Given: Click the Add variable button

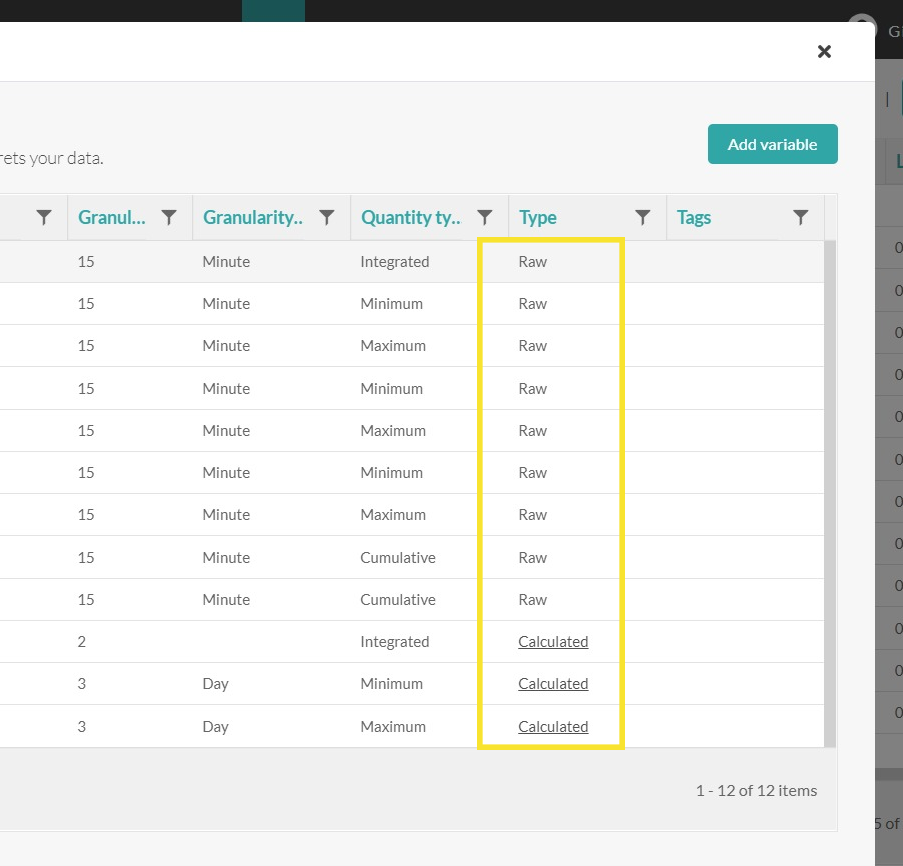Looking at the screenshot, I should (x=772, y=144).
